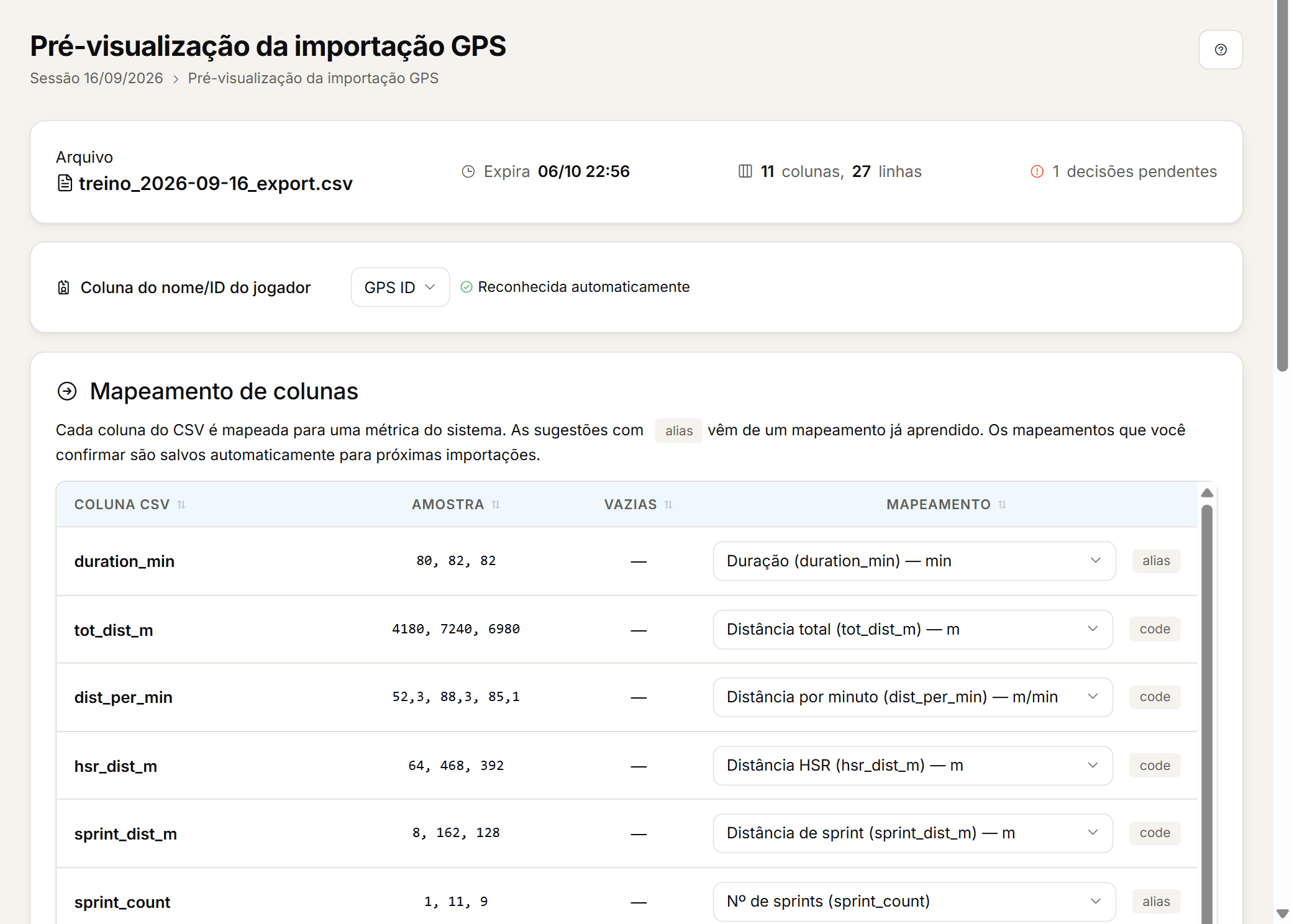The width and height of the screenshot is (1292, 924).
Task: Click the code badge on hsr_dist_m row
Action: (x=1155, y=766)
